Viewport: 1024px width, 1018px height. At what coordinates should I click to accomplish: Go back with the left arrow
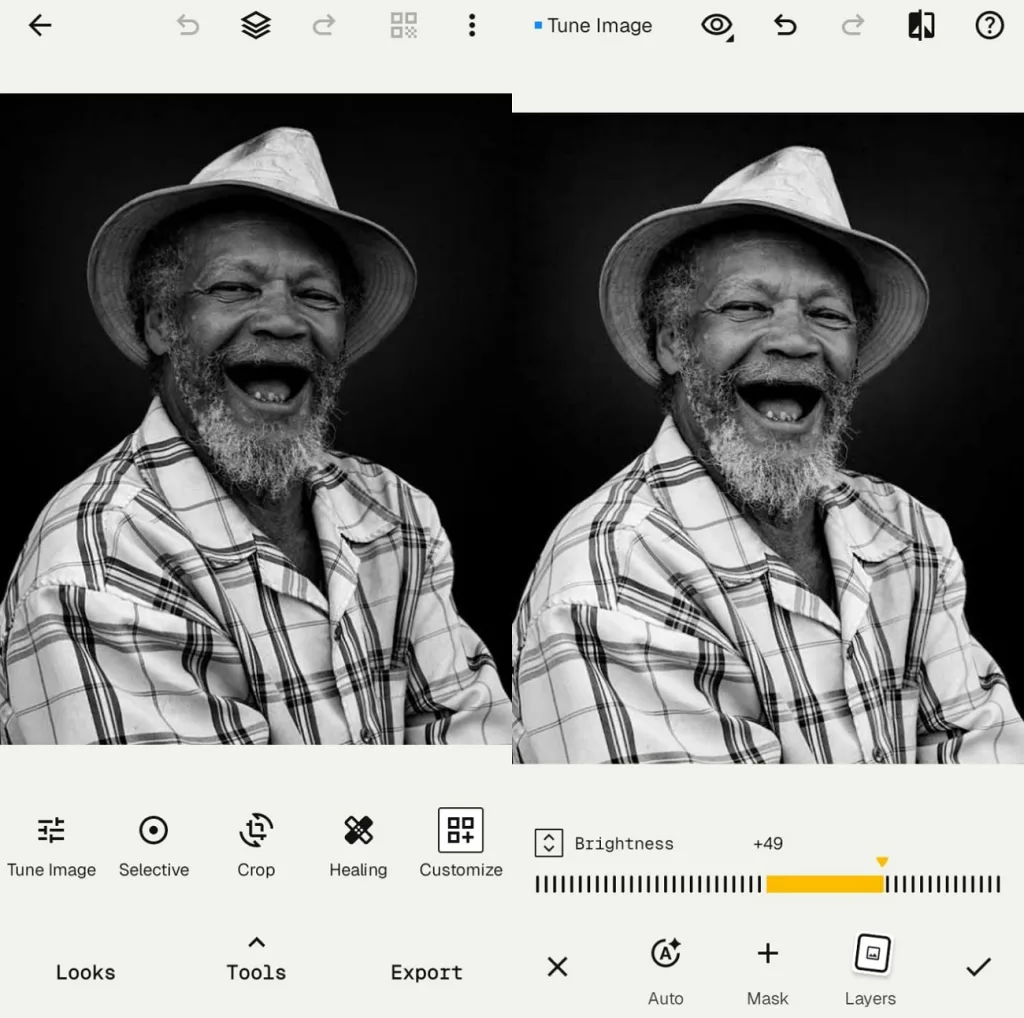click(40, 25)
